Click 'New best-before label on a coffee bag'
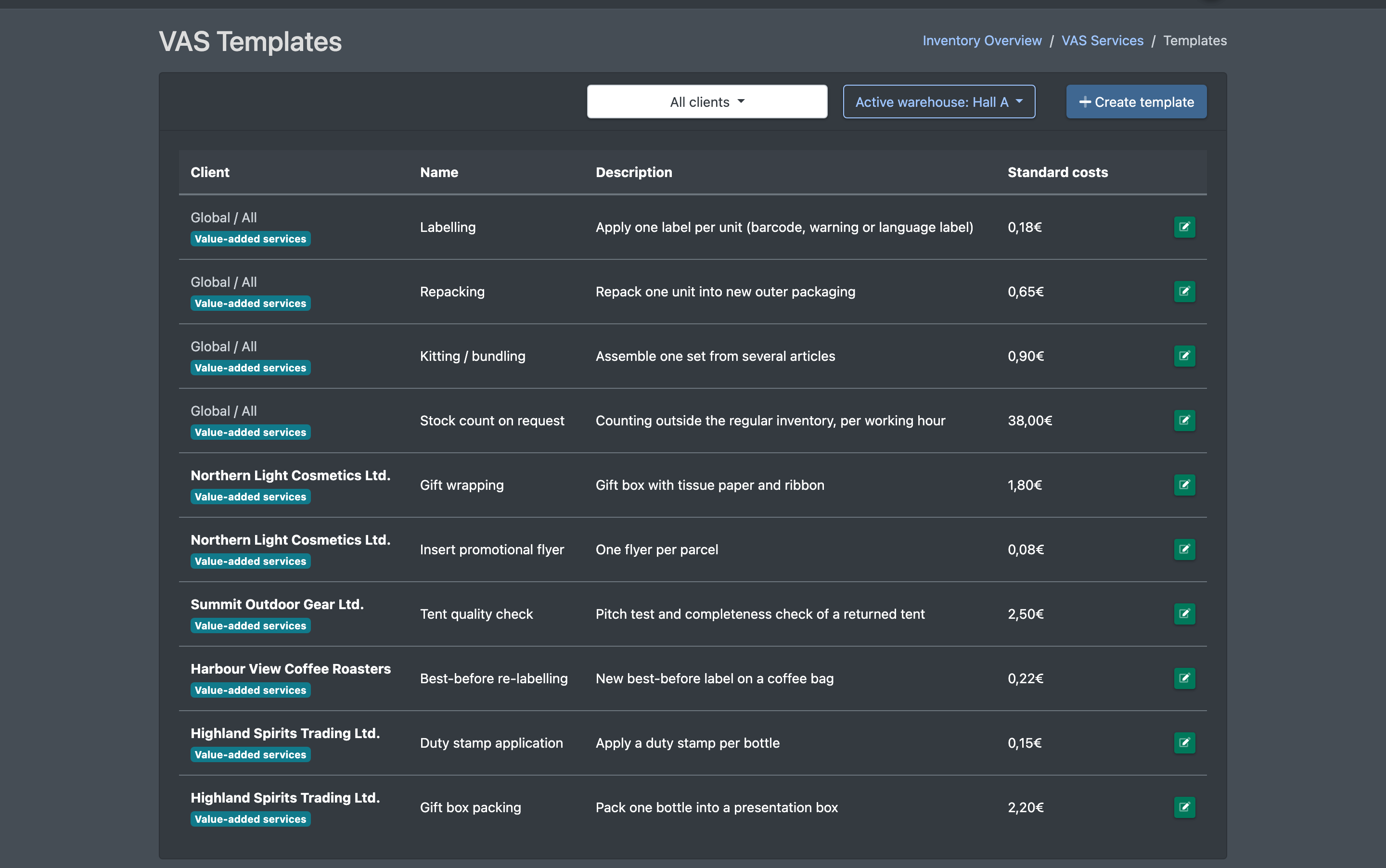This screenshot has width=1386, height=868. click(714, 678)
